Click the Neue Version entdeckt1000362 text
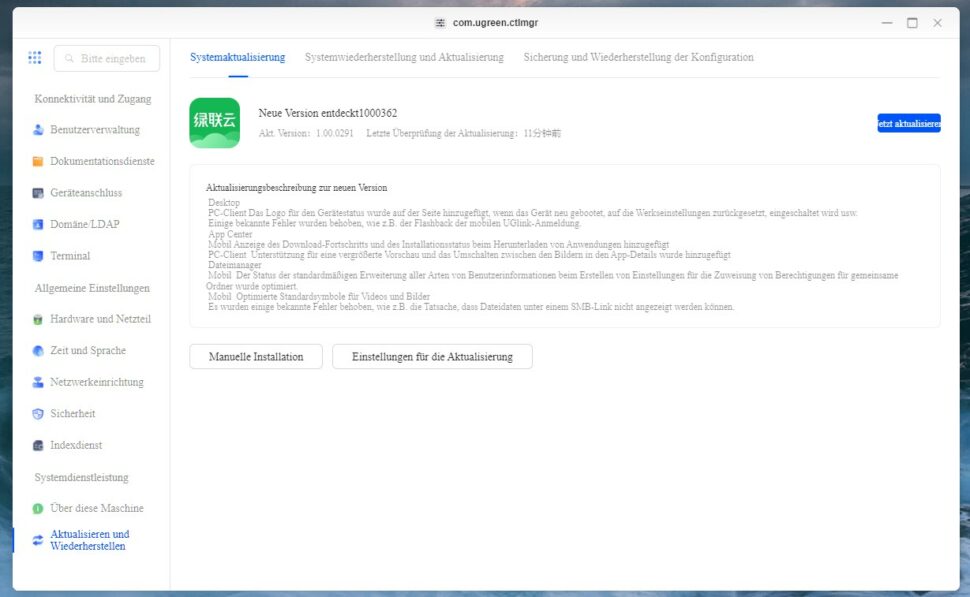 pos(328,113)
